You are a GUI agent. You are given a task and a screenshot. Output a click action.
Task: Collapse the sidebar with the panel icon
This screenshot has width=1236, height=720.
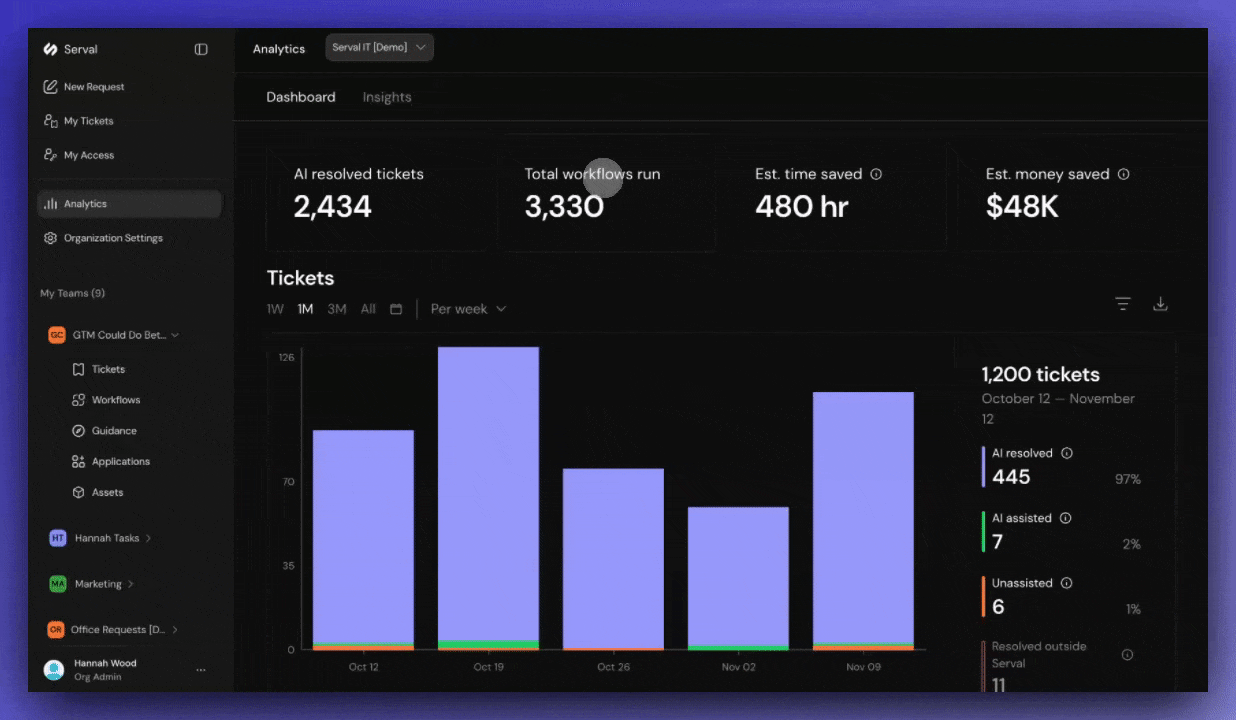(201, 48)
